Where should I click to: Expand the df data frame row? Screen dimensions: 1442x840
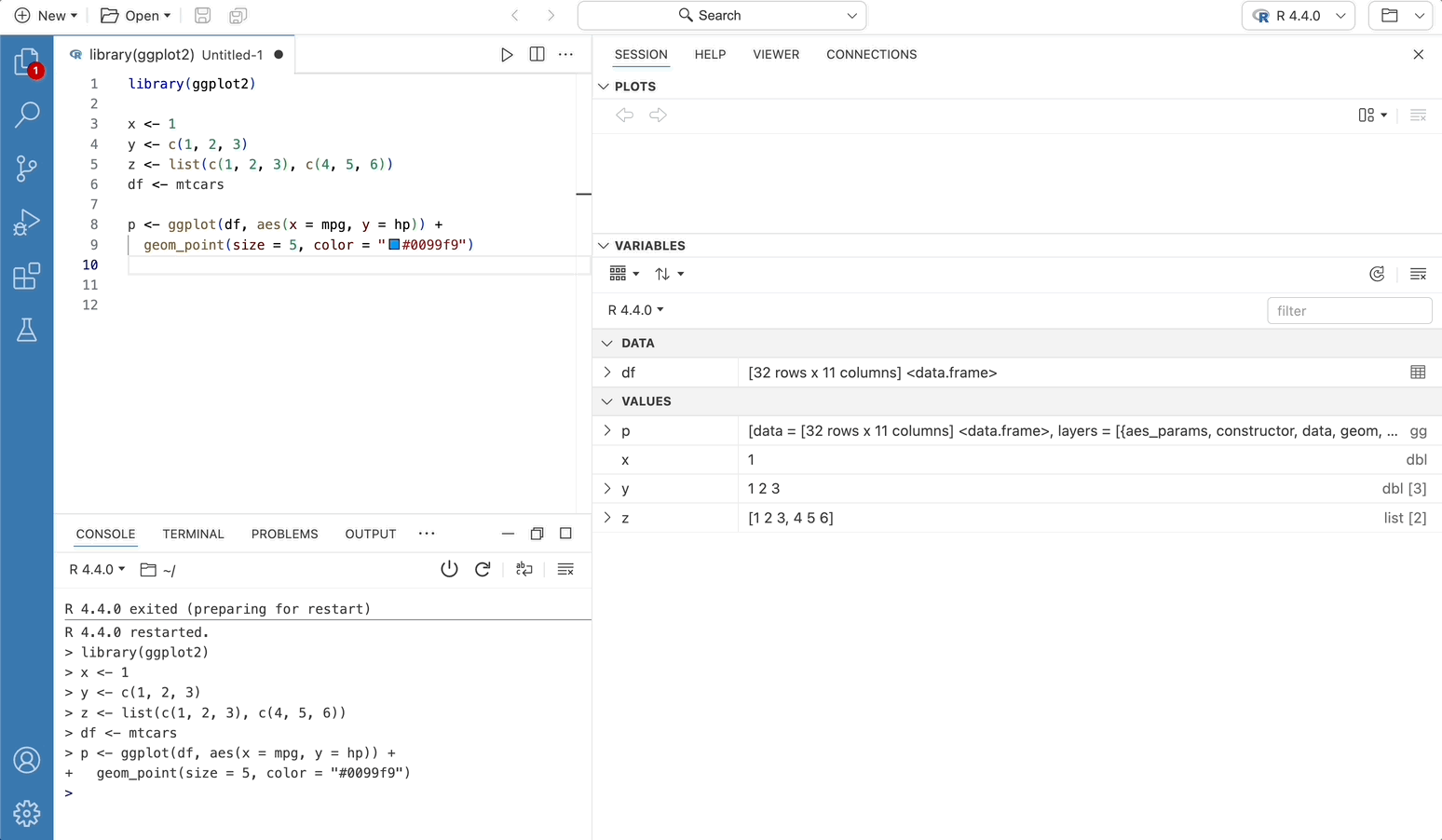coord(607,373)
